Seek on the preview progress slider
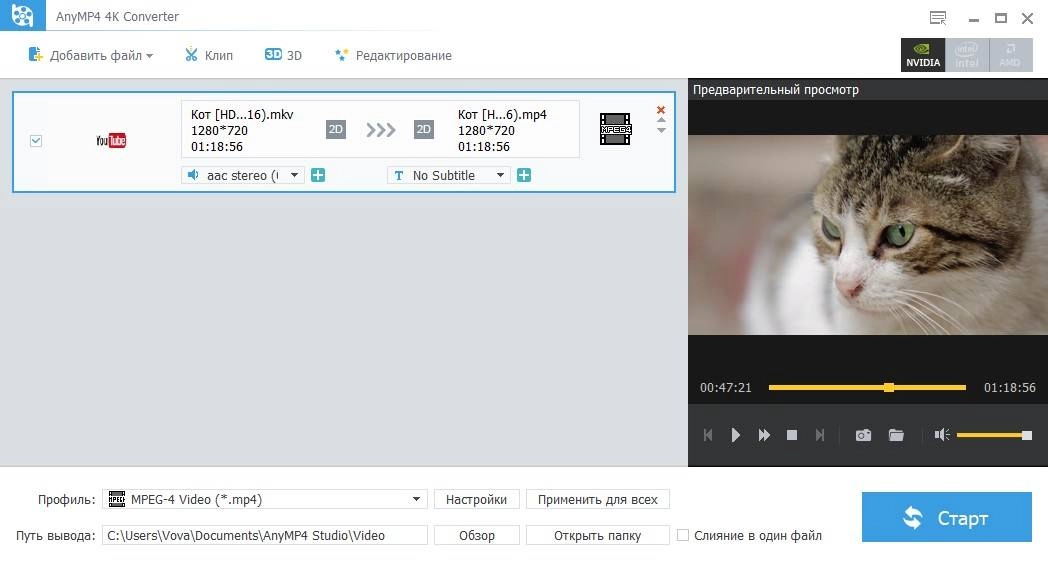Viewport: 1048px width, 572px height. pos(868,388)
